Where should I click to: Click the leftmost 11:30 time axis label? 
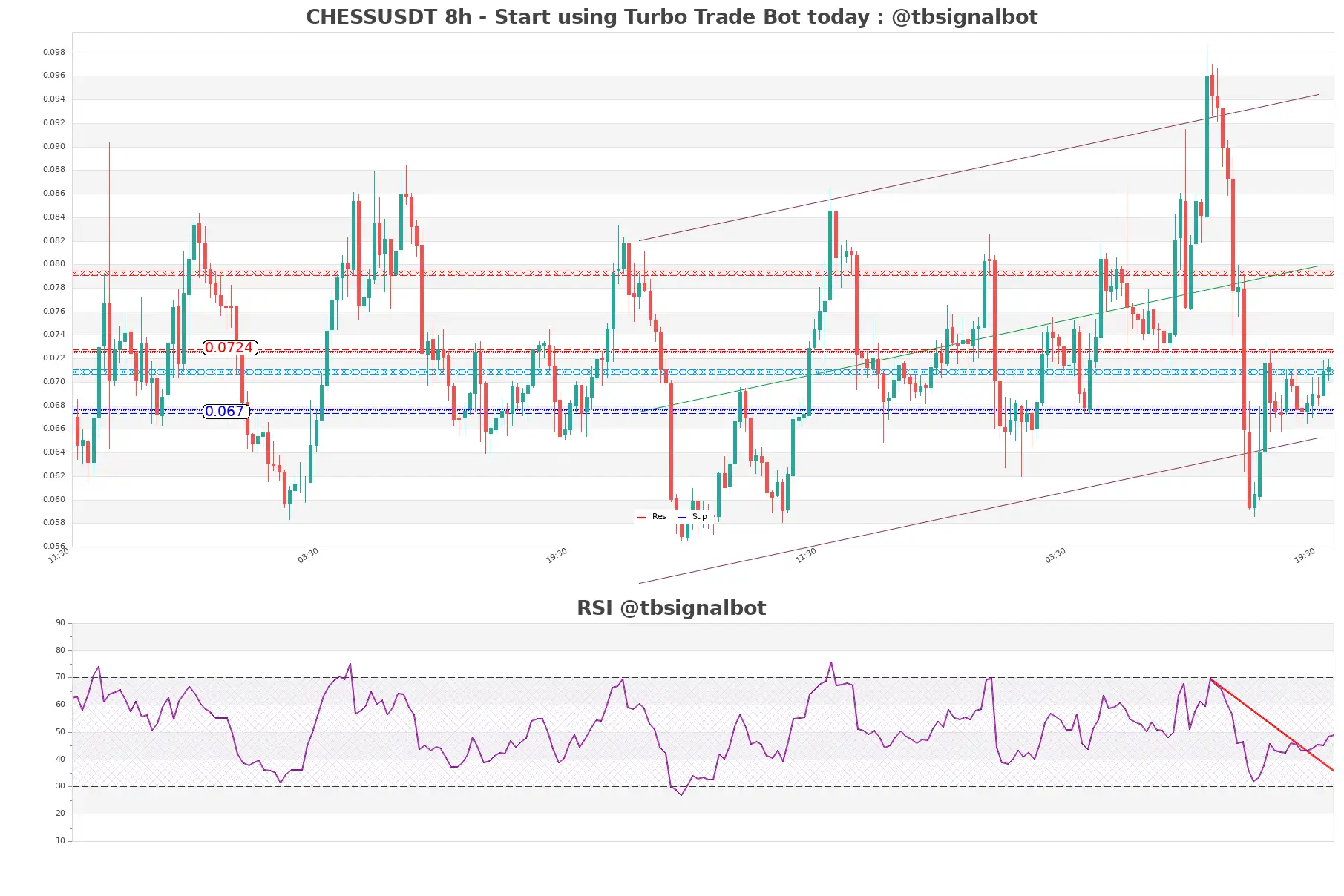[59, 556]
